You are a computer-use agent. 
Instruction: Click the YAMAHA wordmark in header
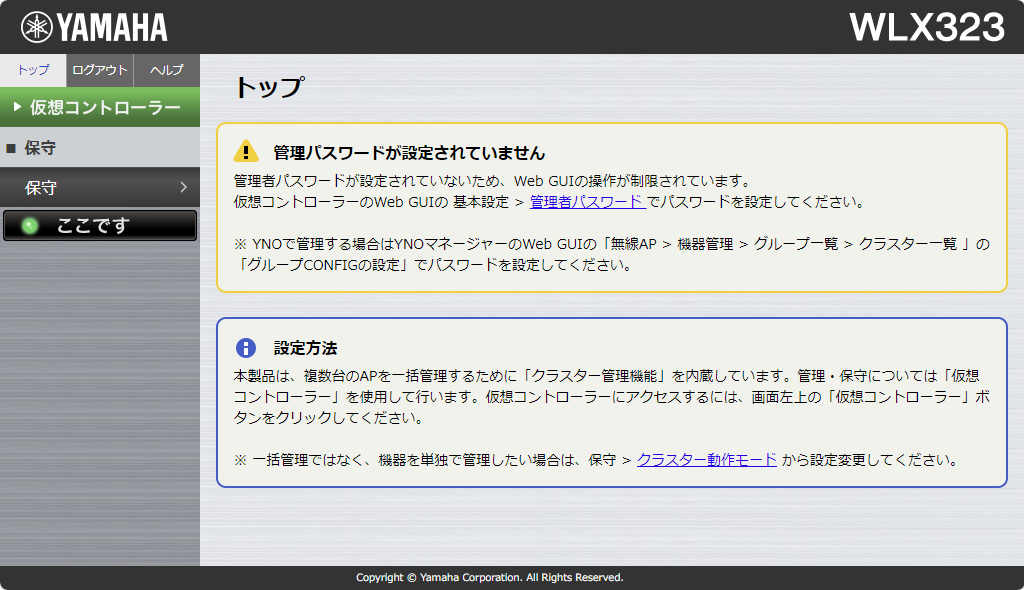pos(112,27)
